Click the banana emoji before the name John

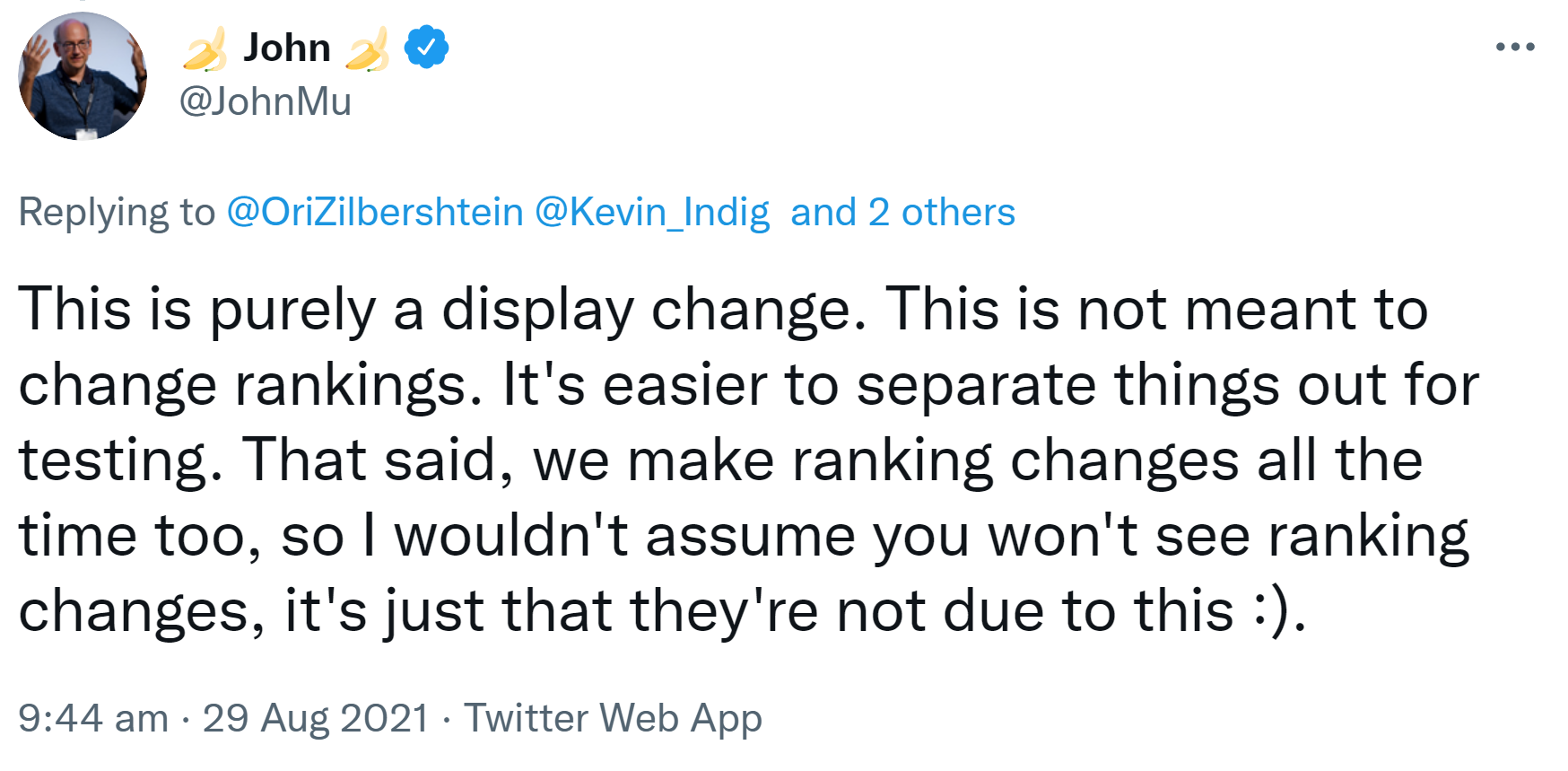tap(205, 48)
